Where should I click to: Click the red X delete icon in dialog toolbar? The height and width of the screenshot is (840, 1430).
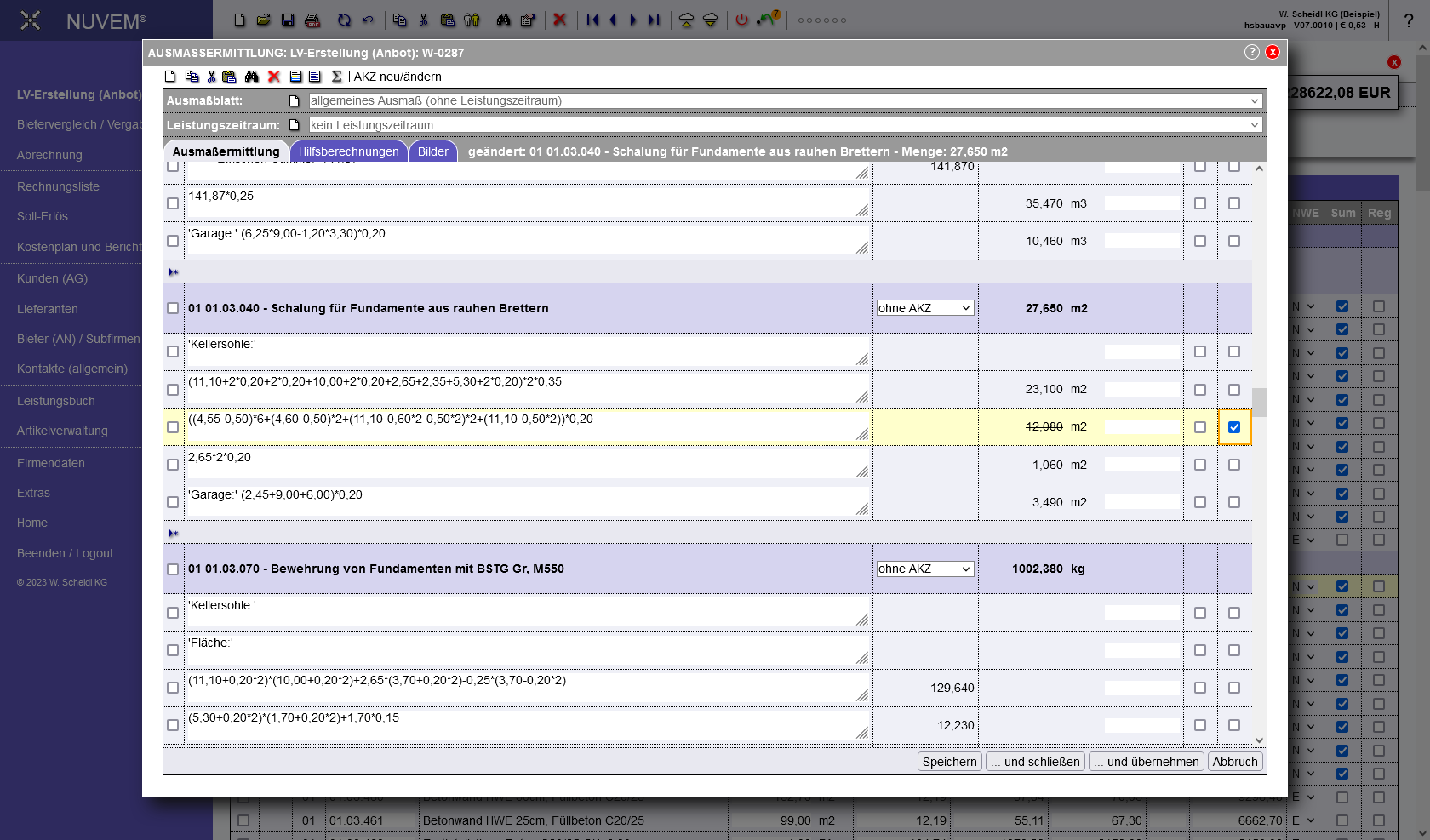(x=274, y=77)
